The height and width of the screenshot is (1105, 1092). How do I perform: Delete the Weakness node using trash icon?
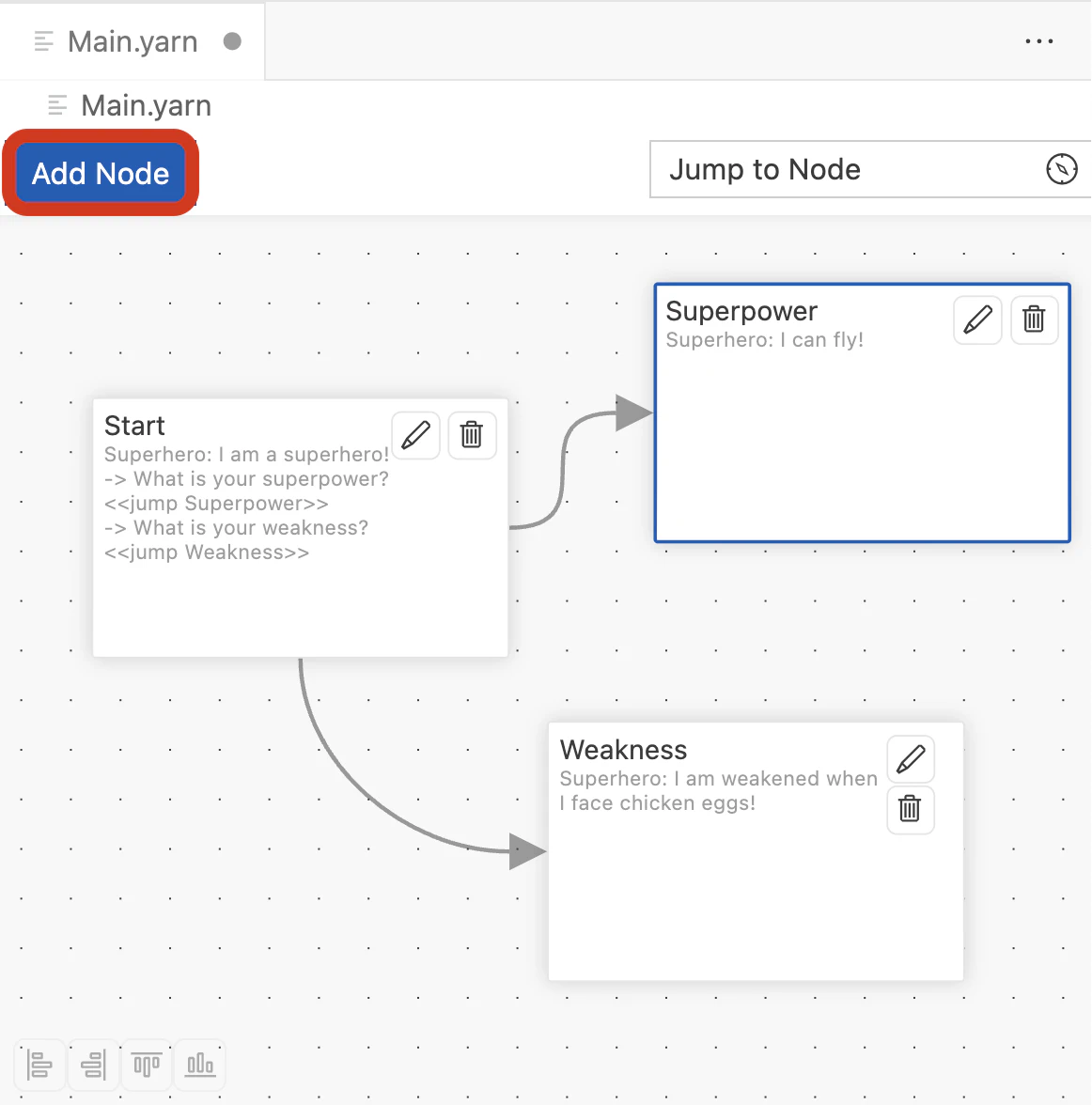tap(910, 809)
